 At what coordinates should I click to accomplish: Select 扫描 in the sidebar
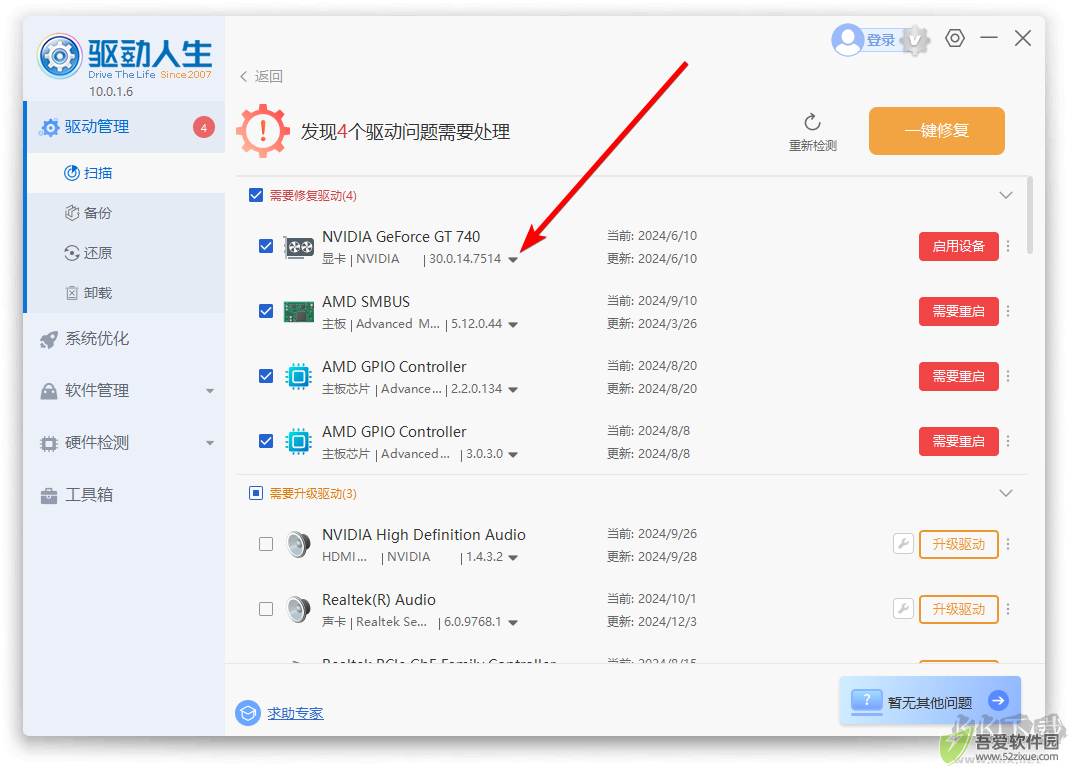pyautogui.click(x=126, y=173)
